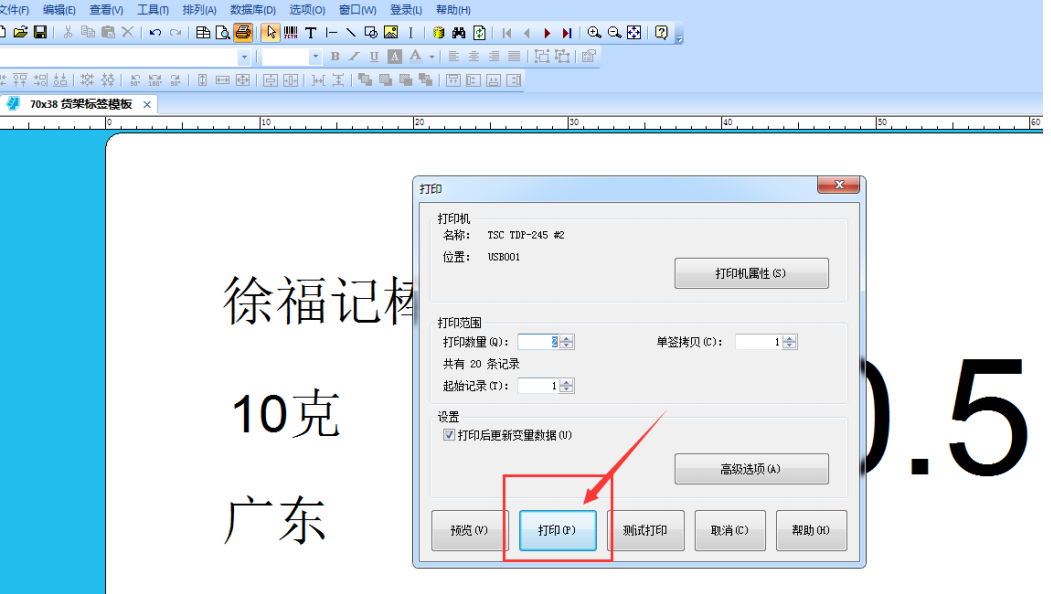Zoom in with the magnifier plus icon

pos(594,32)
